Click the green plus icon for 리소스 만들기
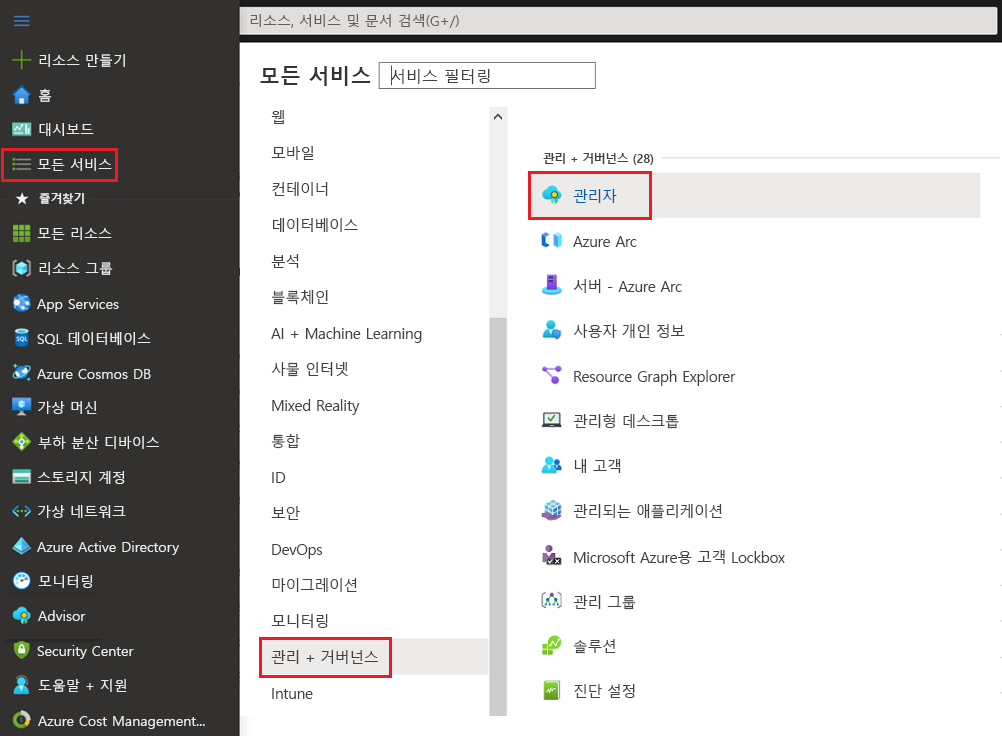Viewport: 1002px width, 736px height. [21, 60]
